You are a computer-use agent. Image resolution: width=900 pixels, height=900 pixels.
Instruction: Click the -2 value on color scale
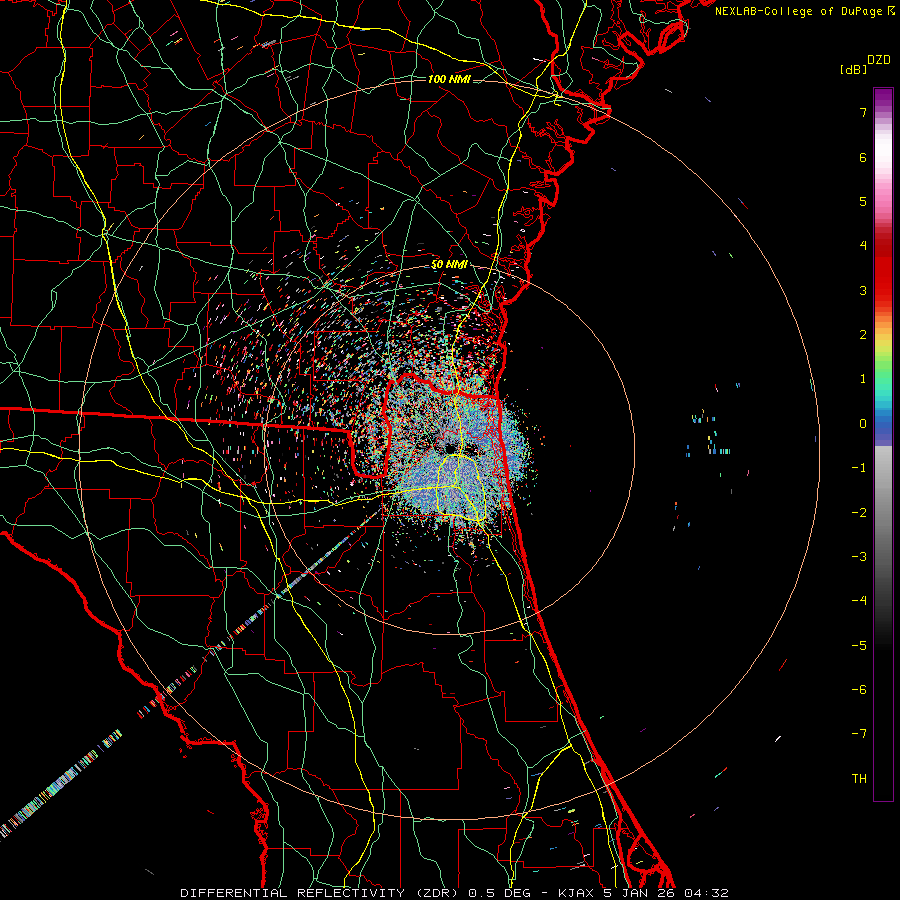point(859,512)
